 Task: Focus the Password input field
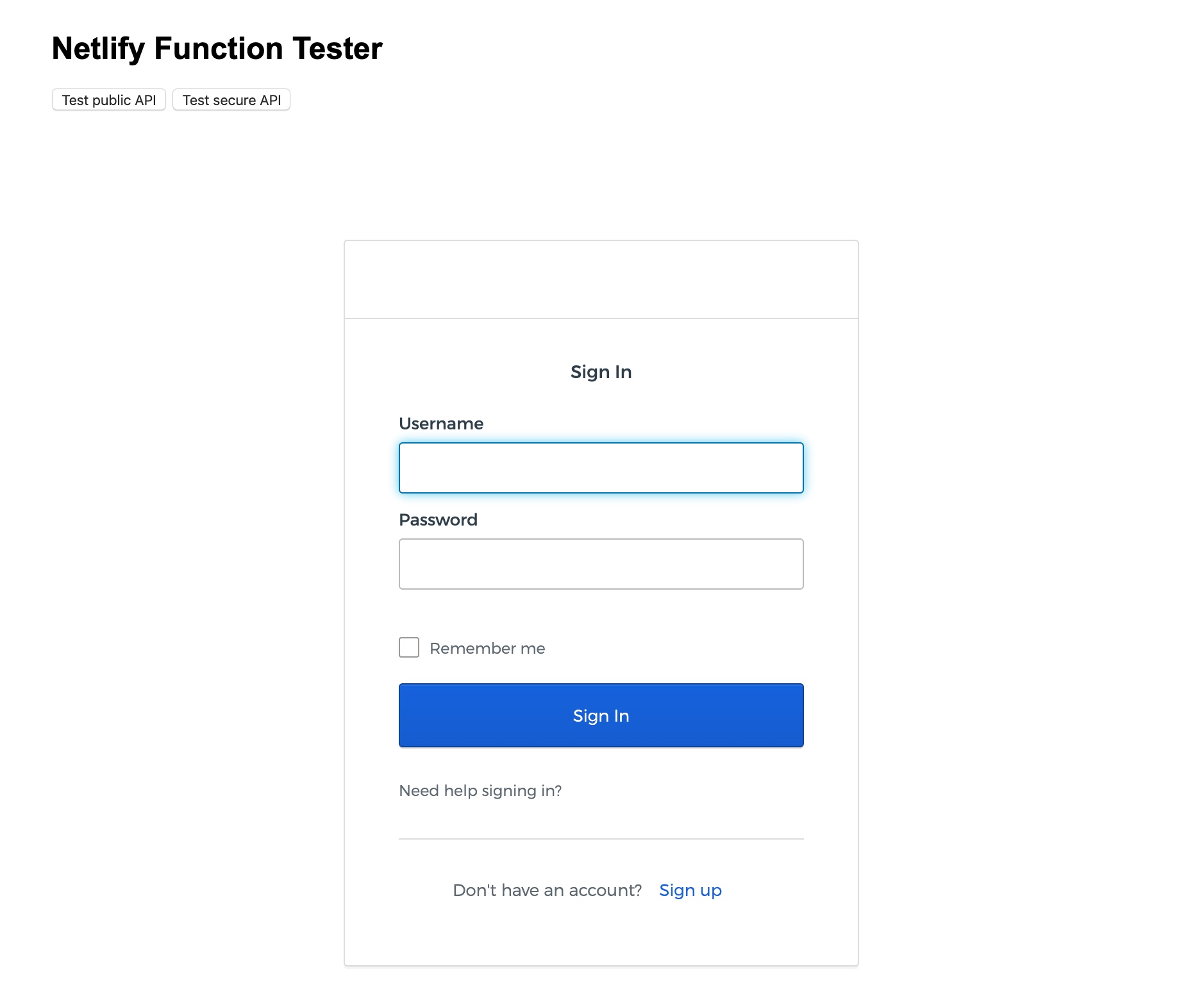click(x=601, y=564)
